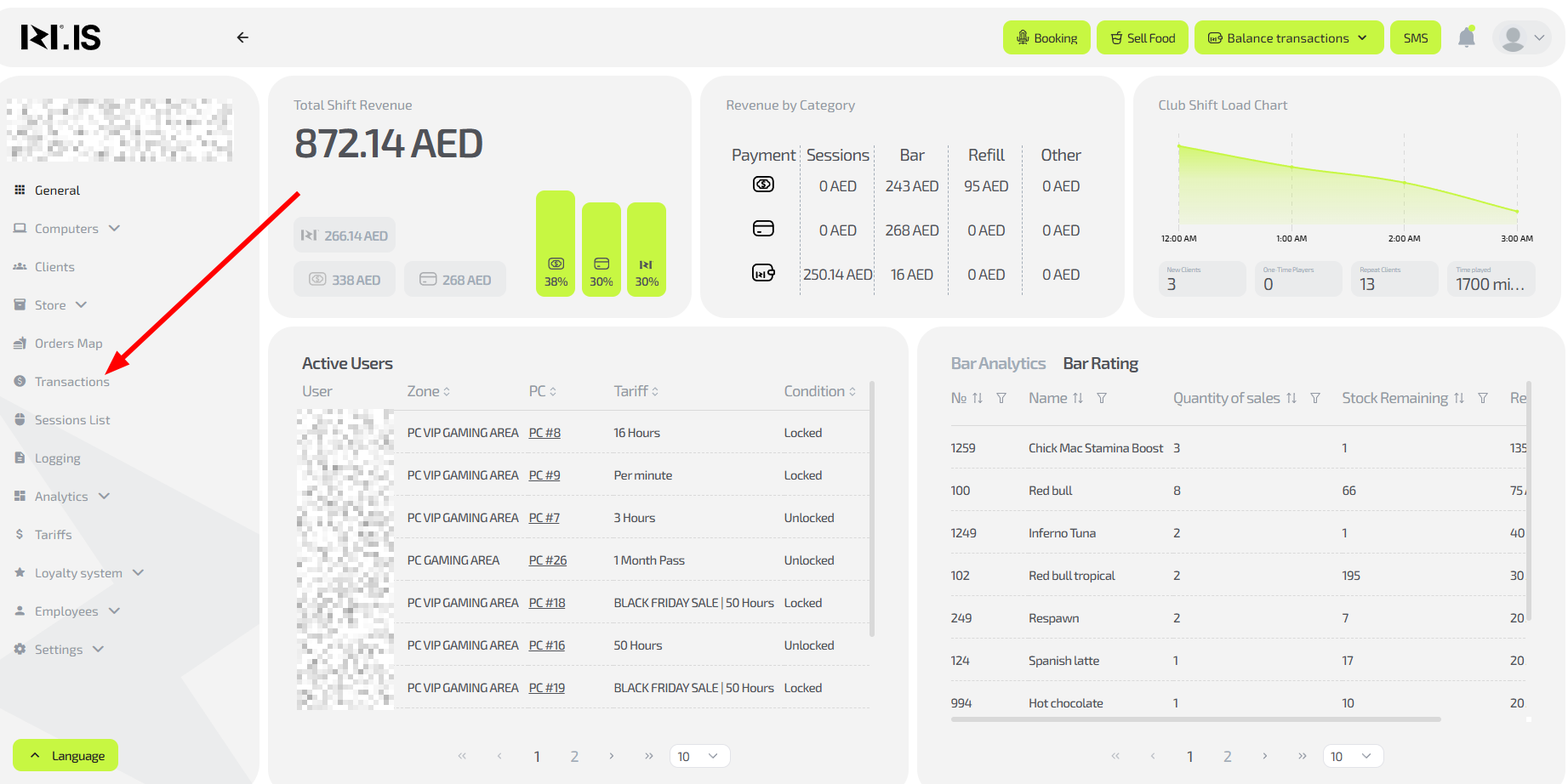Open the PC #8 link
This screenshot has width=1568, height=784.
[545, 433]
